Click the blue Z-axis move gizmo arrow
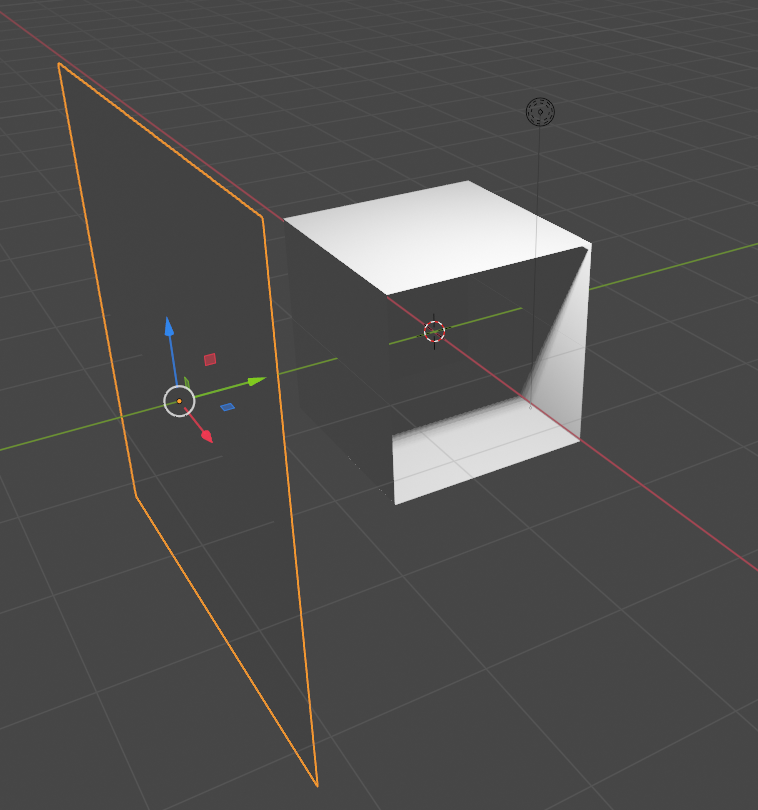The width and height of the screenshot is (758, 810). tap(170, 327)
